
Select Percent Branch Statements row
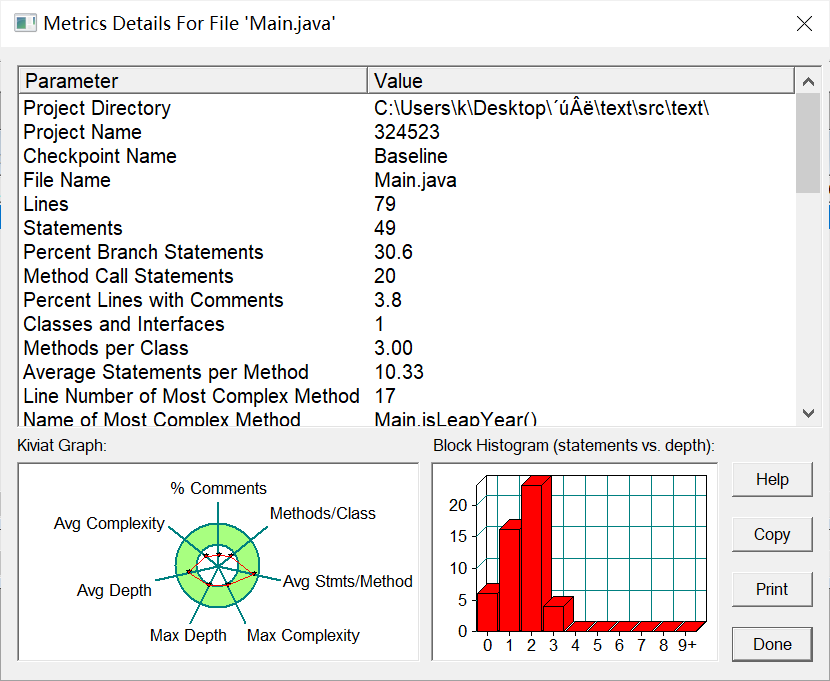coord(407,252)
